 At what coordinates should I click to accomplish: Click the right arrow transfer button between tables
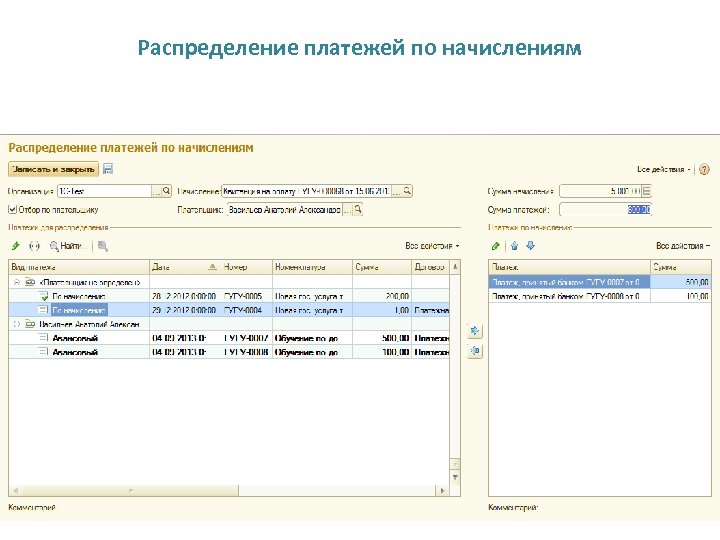pos(475,330)
